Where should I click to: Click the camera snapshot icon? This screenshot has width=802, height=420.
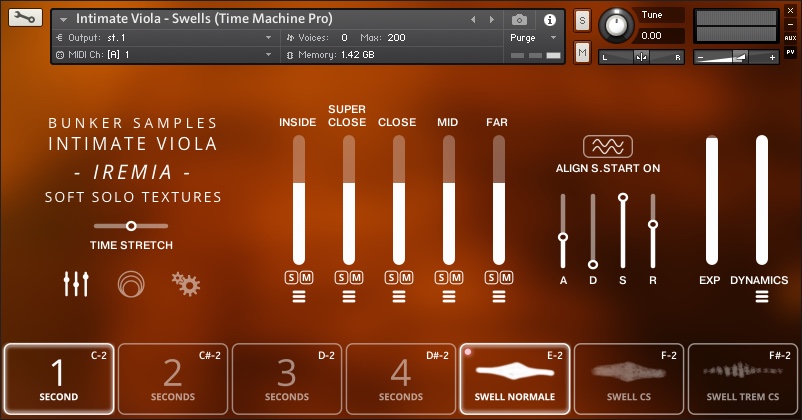519,19
